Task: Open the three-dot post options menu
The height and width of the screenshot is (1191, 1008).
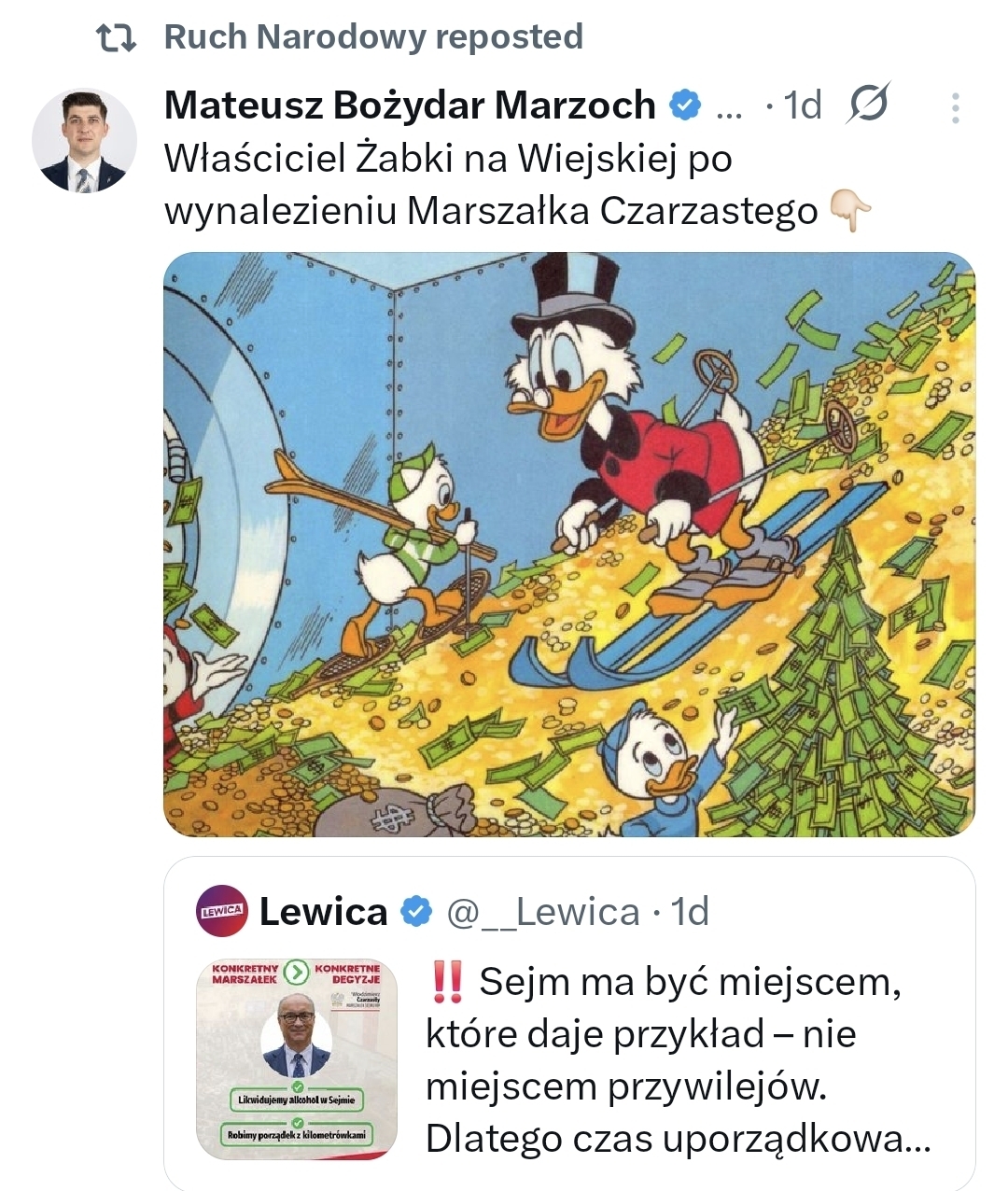Action: tap(955, 107)
